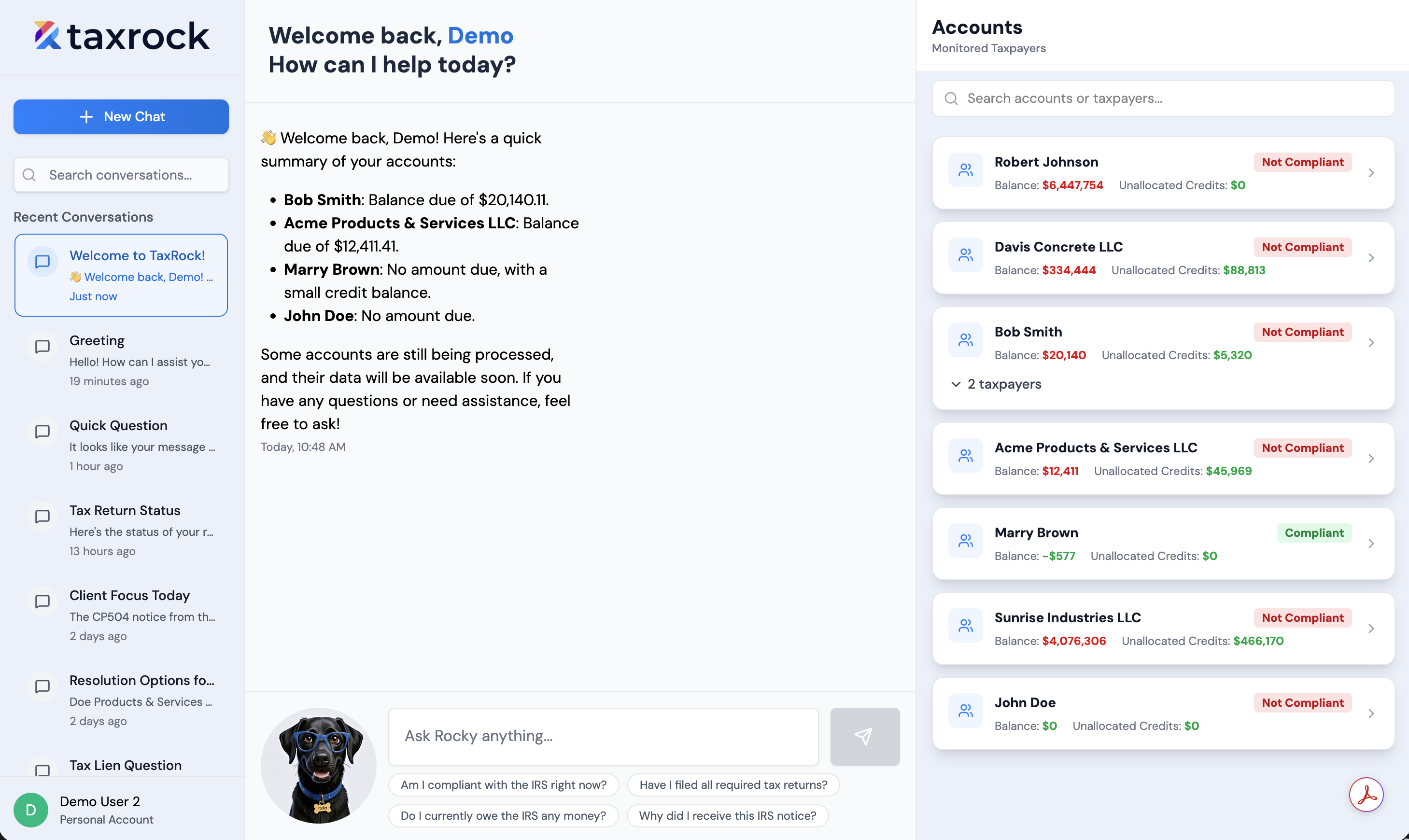1409x840 pixels.
Task: Click unallocated credits $466,170 value
Action: coord(1258,641)
